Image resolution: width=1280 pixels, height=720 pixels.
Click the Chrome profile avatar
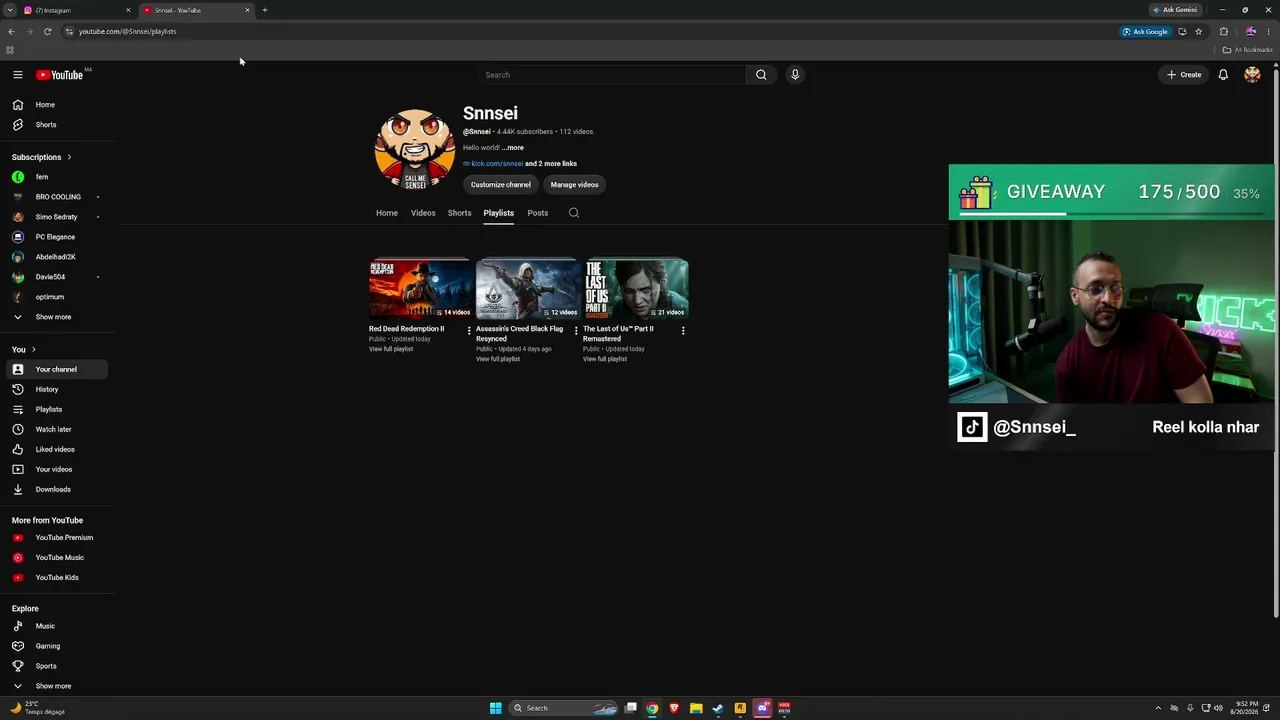click(1250, 31)
